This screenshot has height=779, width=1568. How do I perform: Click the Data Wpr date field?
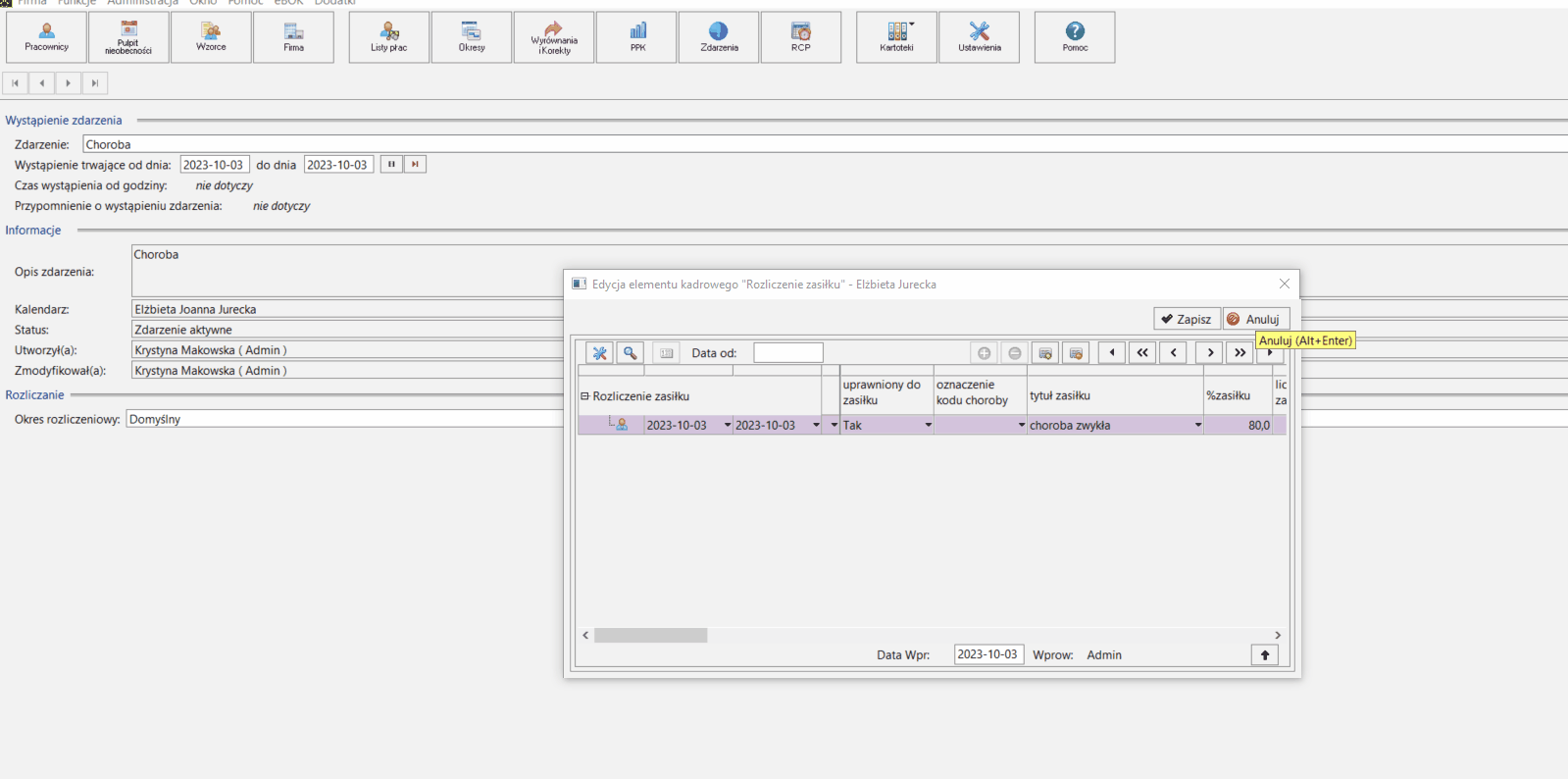pyautogui.click(x=988, y=654)
